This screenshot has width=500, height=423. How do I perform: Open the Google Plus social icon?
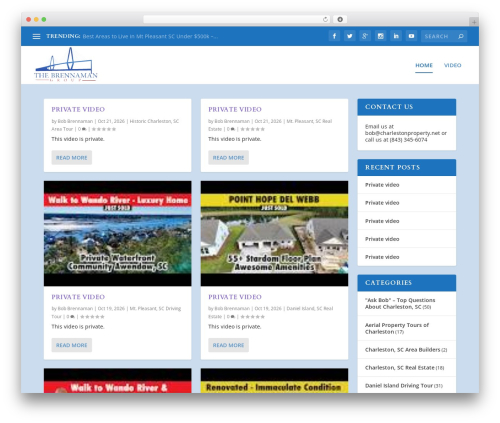coord(365,36)
